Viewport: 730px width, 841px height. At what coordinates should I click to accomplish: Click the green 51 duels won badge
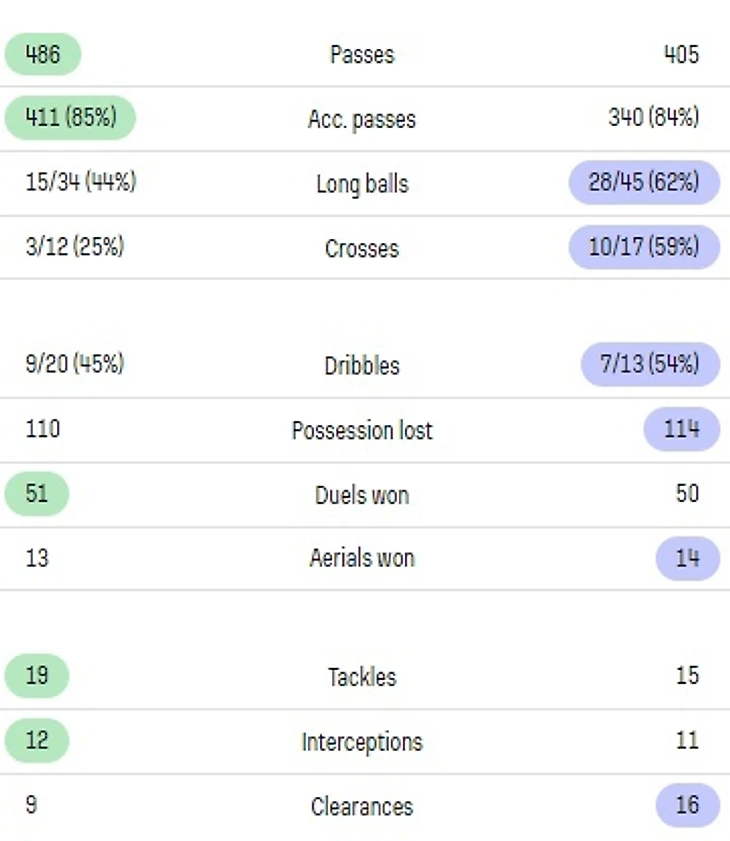click(x=37, y=494)
